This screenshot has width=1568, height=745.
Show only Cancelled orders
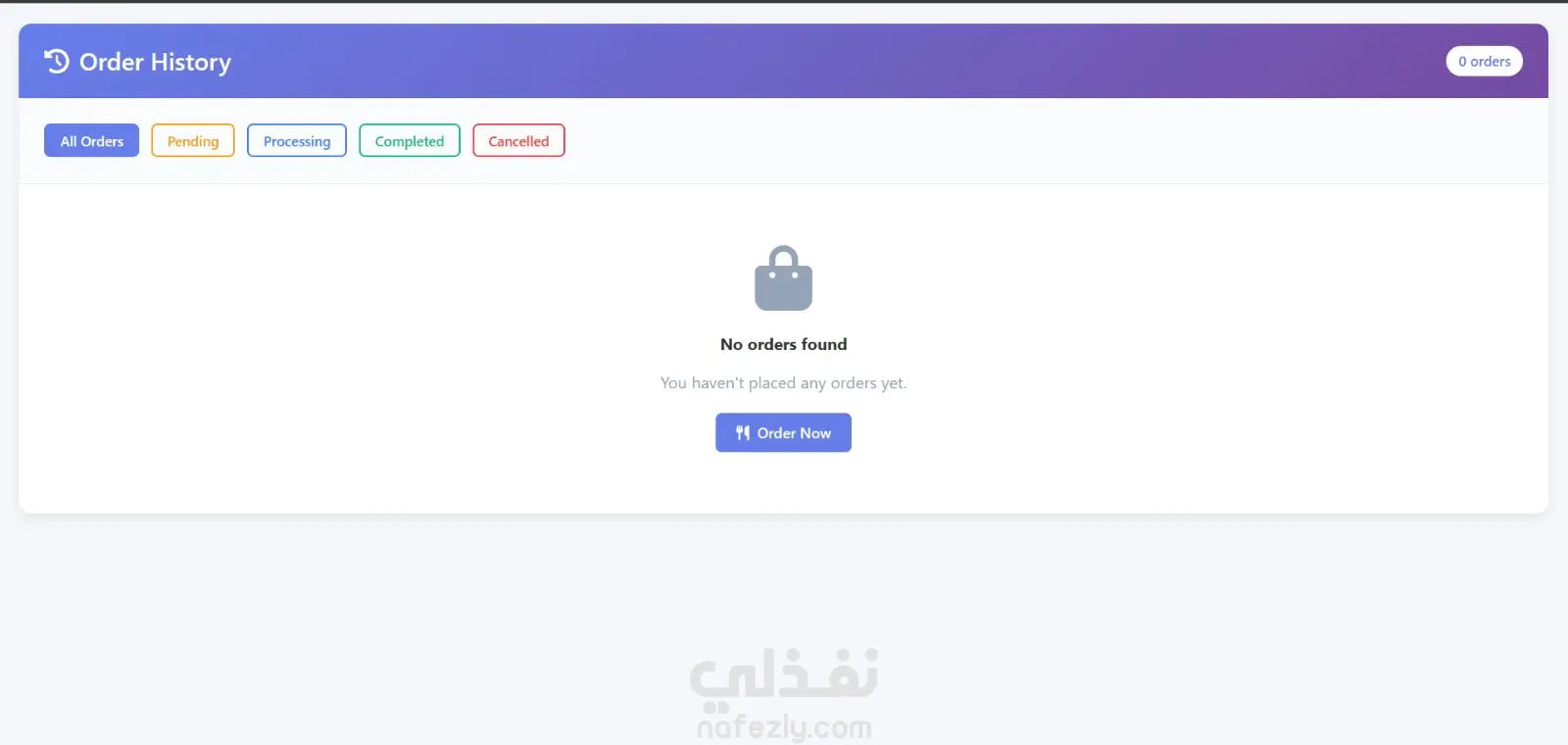[518, 140]
